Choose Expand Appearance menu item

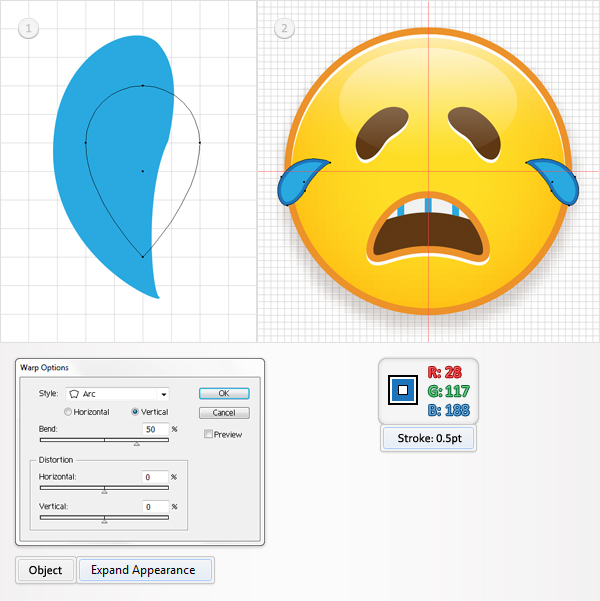143,570
